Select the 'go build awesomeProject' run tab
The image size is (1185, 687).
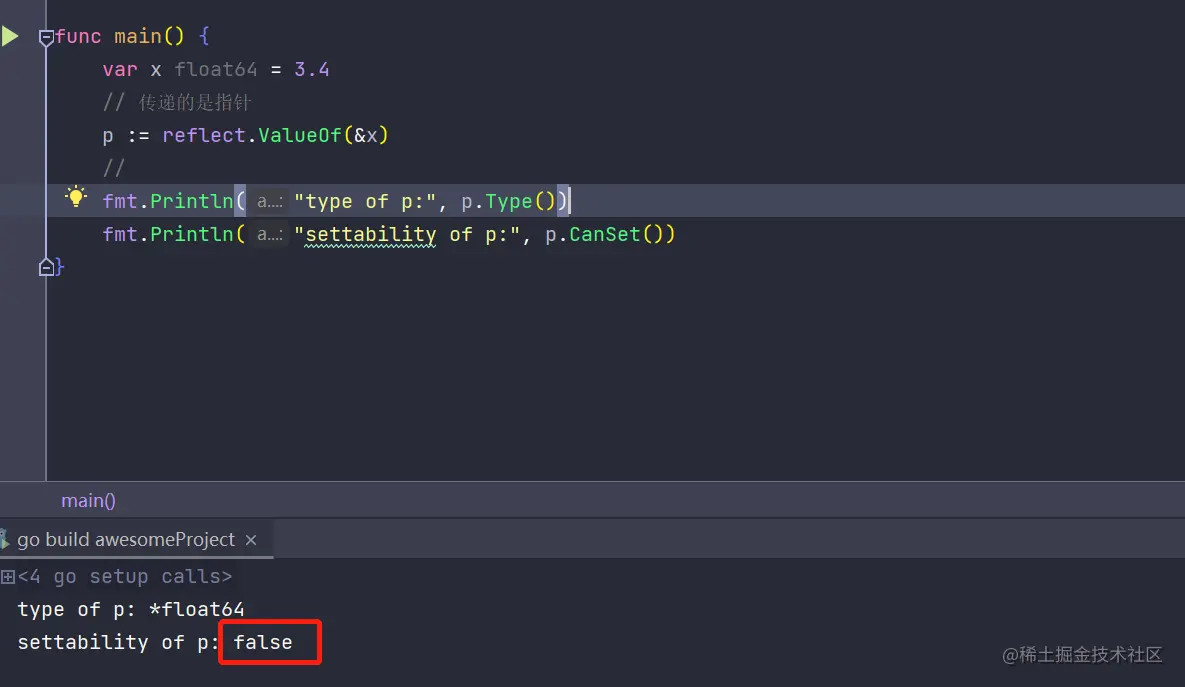click(x=126, y=540)
